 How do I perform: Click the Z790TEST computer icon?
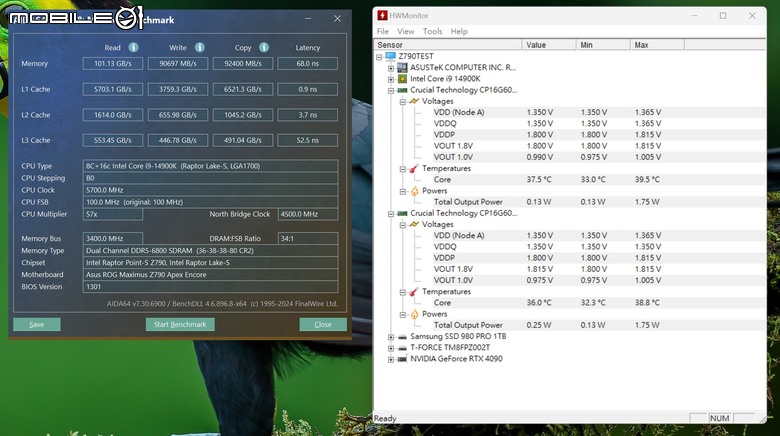pos(390,56)
